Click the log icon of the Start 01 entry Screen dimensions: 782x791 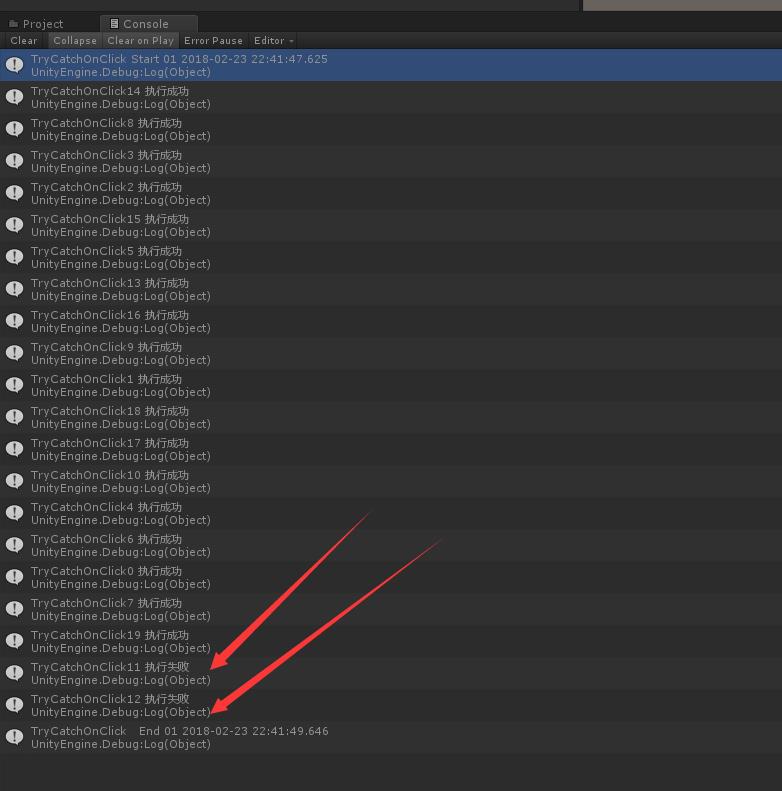coord(14,65)
